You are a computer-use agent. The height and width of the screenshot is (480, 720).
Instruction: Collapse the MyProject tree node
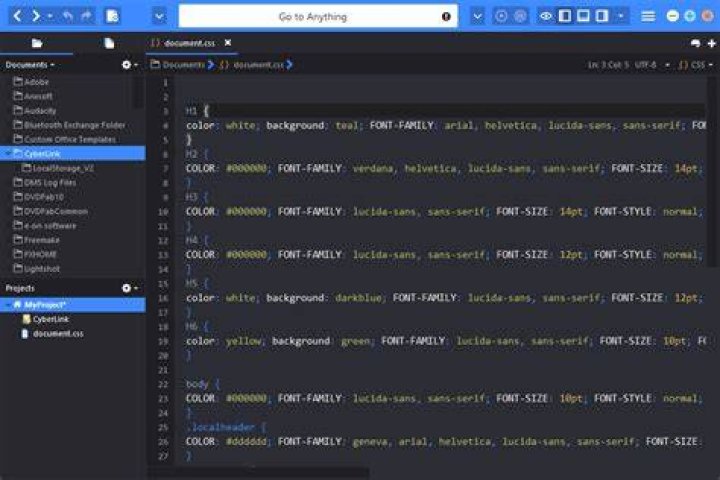7,305
